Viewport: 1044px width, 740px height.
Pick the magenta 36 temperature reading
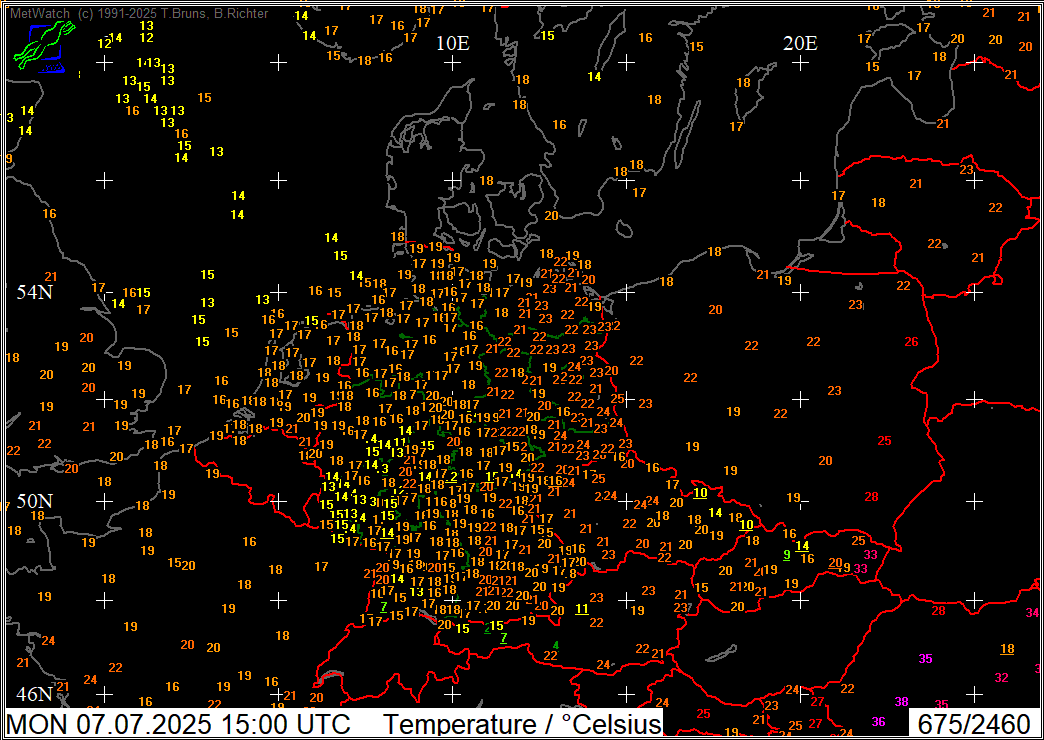click(x=879, y=721)
